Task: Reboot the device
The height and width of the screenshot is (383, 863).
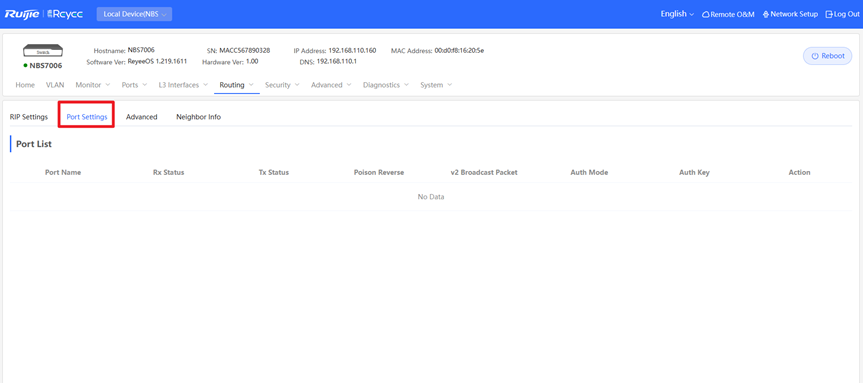Action: coord(827,56)
